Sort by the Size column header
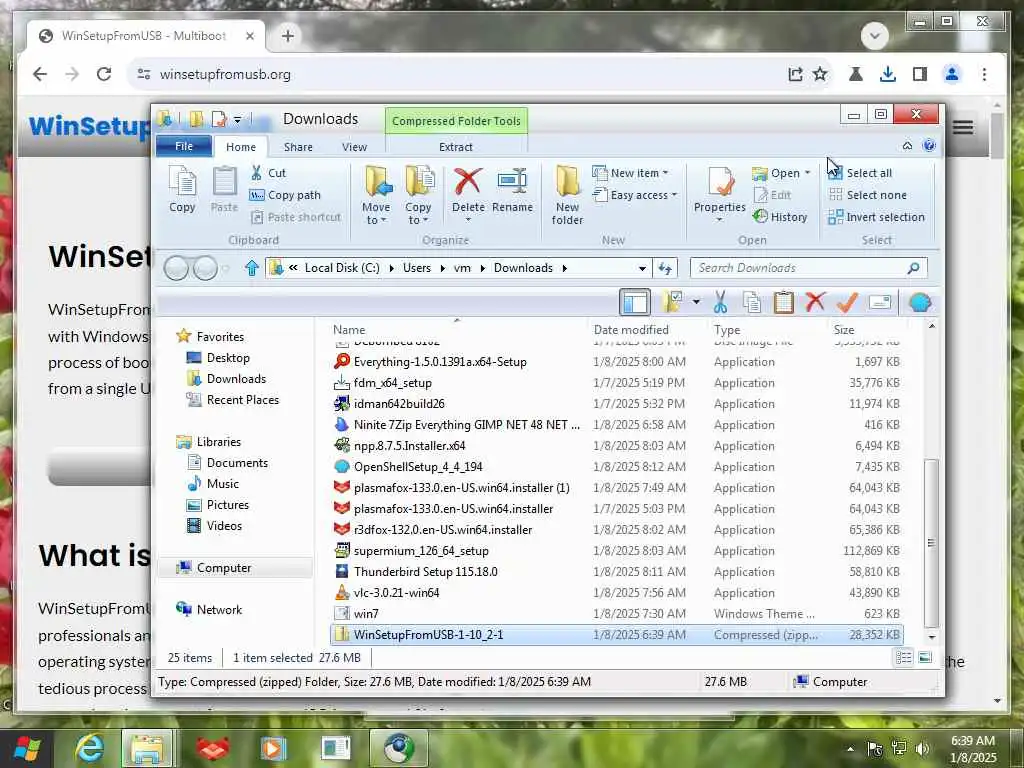Viewport: 1024px width, 768px height. [844, 330]
